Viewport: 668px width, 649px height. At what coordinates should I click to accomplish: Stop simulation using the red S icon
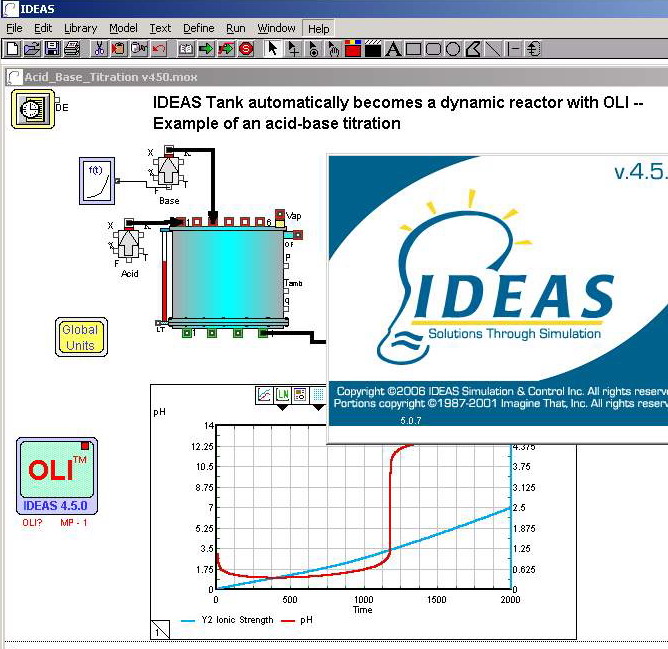point(246,49)
